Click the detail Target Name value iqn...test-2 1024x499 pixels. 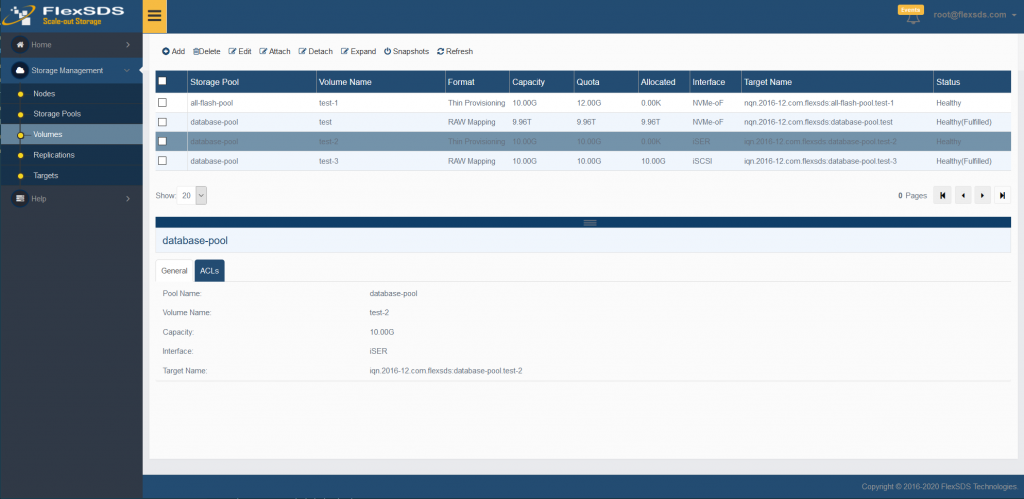[x=445, y=370]
